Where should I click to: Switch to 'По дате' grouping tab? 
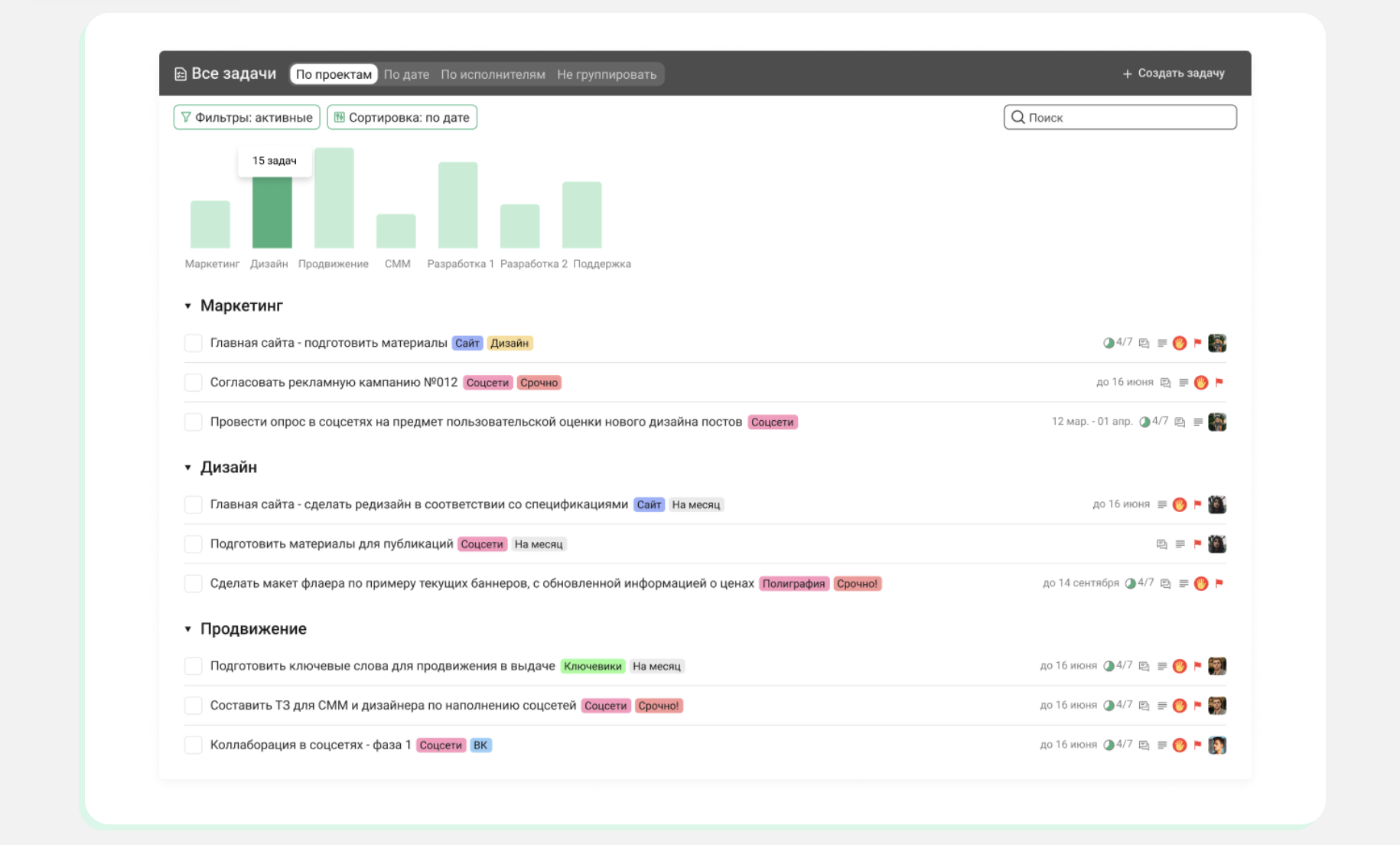pyautogui.click(x=406, y=74)
